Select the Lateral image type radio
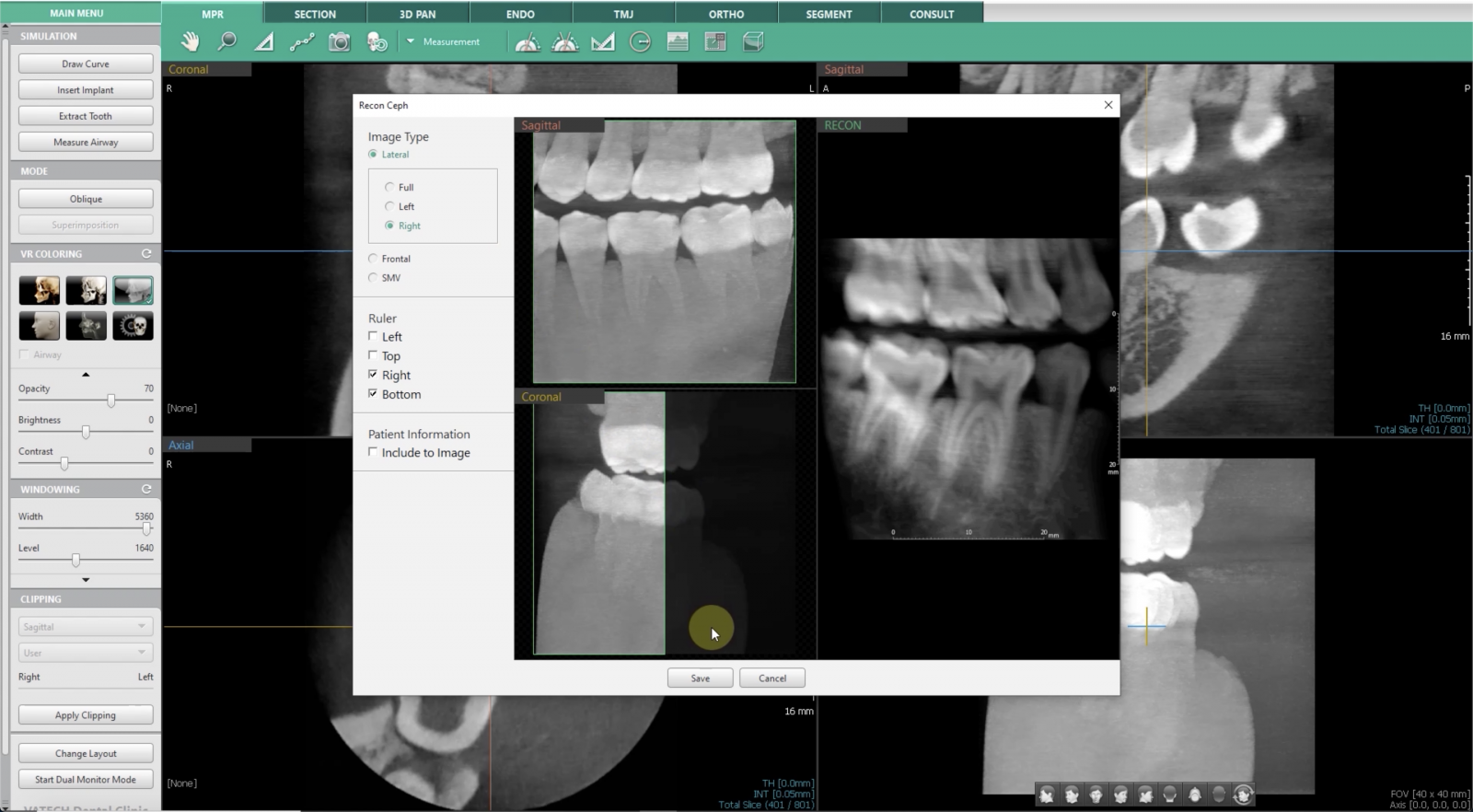 tap(373, 155)
